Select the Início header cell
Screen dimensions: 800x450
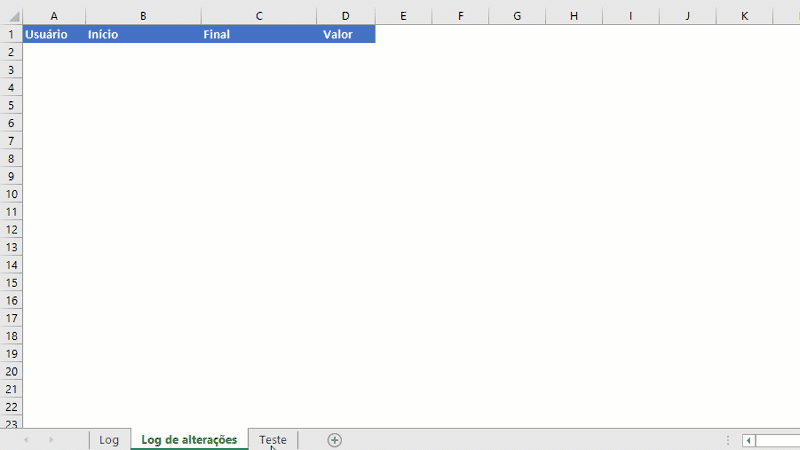coord(143,34)
